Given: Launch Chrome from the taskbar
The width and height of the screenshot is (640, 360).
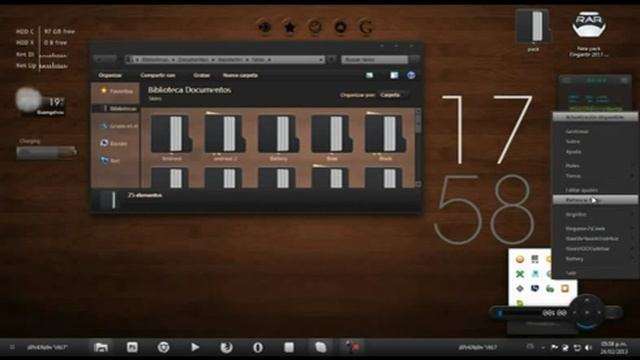Looking at the screenshot, I should [x=164, y=347].
